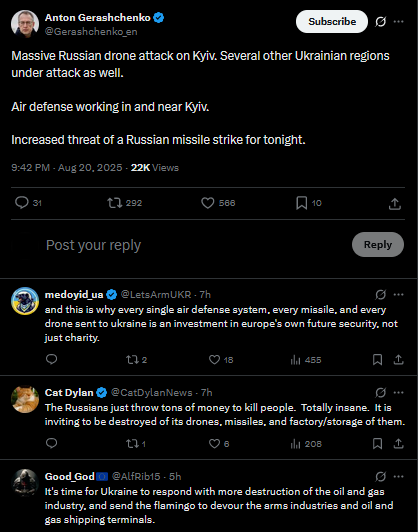Bookmark Cat Dylan's reply
This screenshot has width=418, height=532.
coord(377,444)
